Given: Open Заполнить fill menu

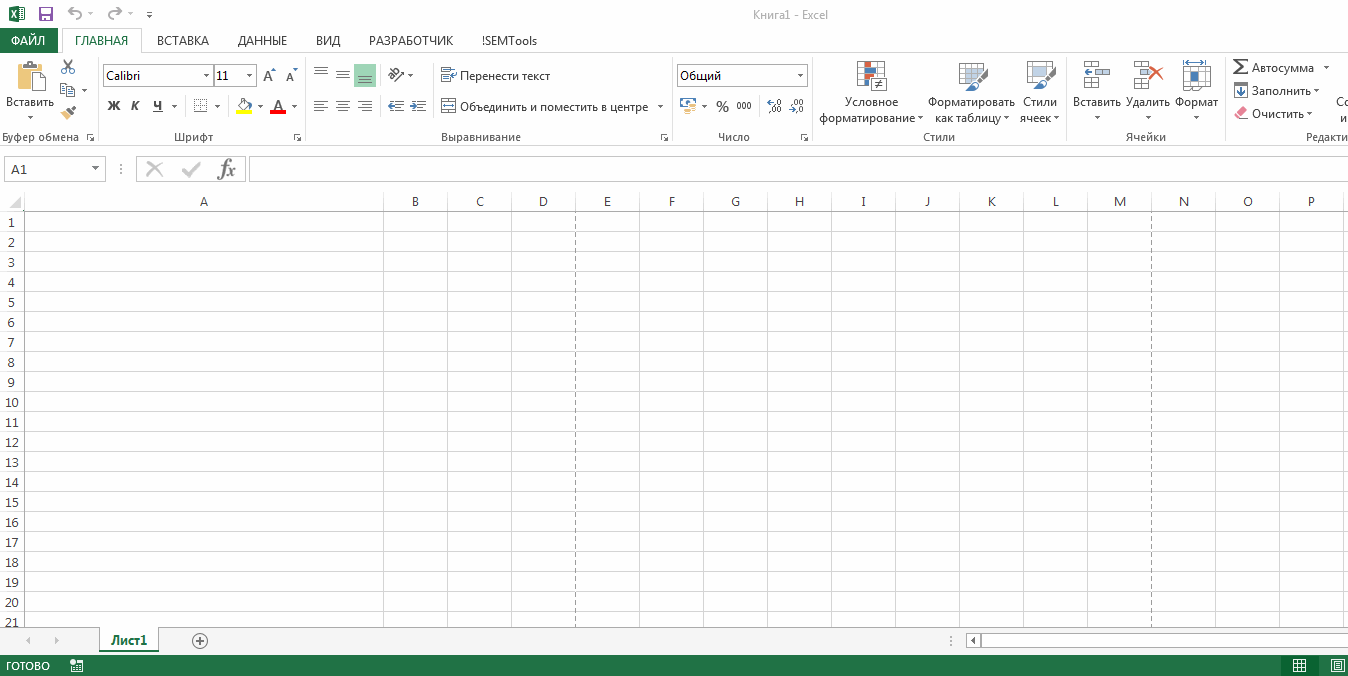Looking at the screenshot, I should tap(1277, 91).
